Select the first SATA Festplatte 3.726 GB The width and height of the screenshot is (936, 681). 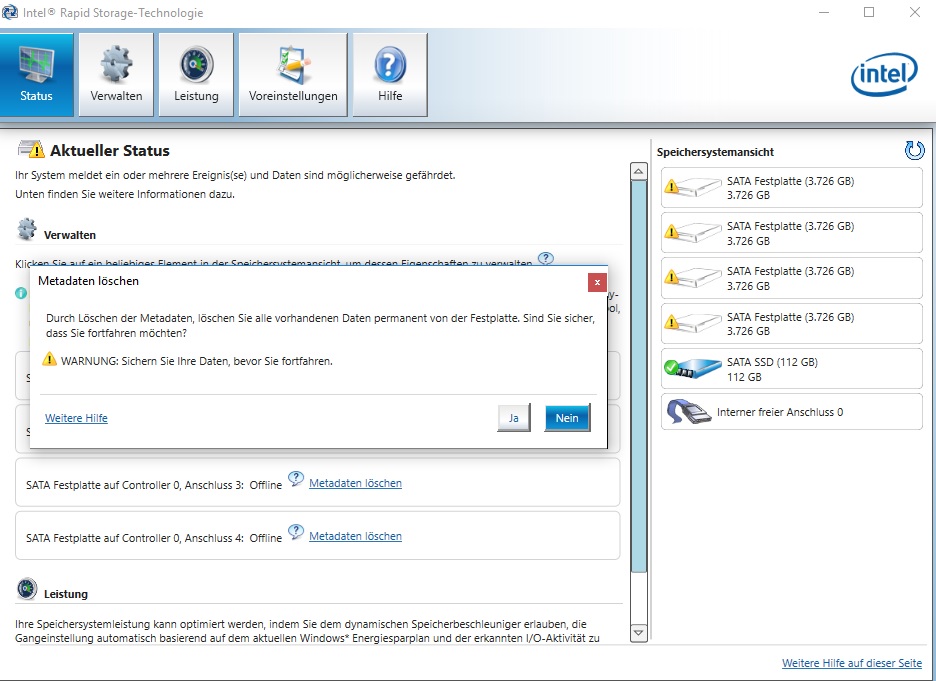point(792,188)
